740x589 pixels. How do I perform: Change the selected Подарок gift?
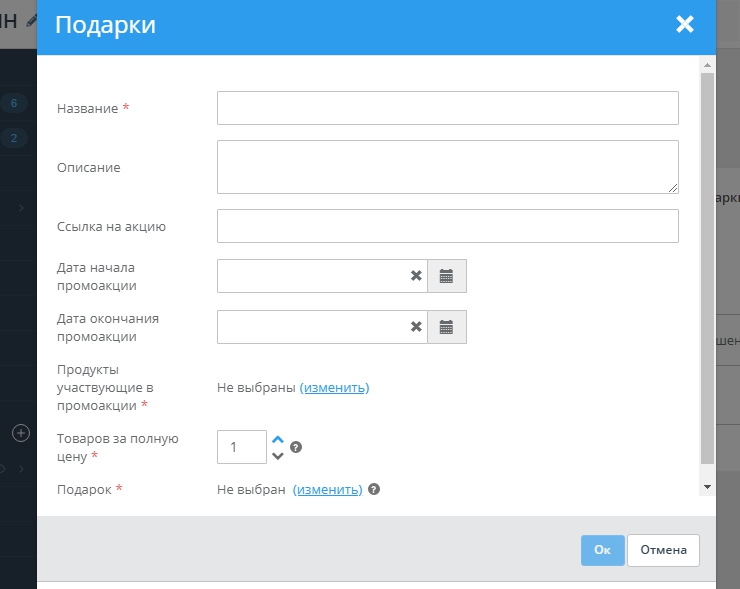click(327, 490)
